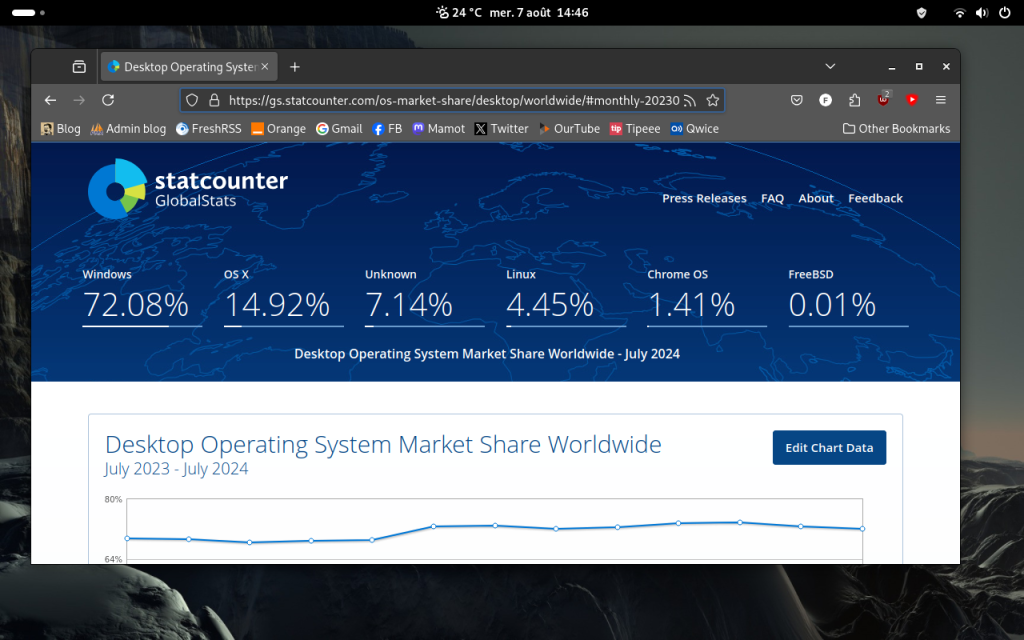Screen dimensions: 1024x640
Task: Go to Press Releases
Action: point(704,199)
